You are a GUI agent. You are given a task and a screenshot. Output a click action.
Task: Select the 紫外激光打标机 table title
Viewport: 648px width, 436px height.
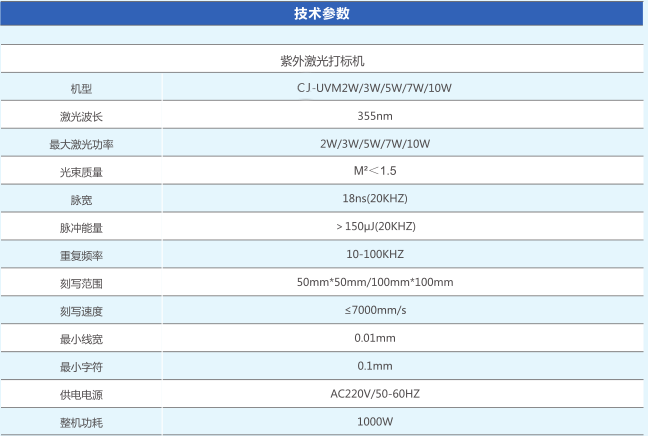click(322, 61)
